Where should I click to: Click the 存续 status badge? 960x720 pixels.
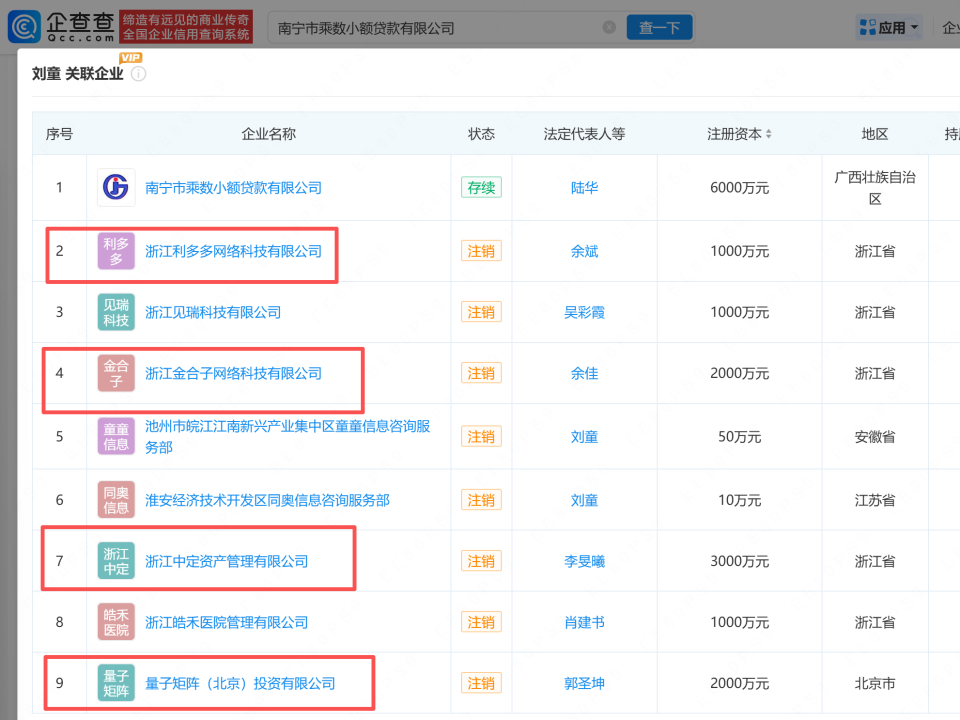(x=481, y=187)
